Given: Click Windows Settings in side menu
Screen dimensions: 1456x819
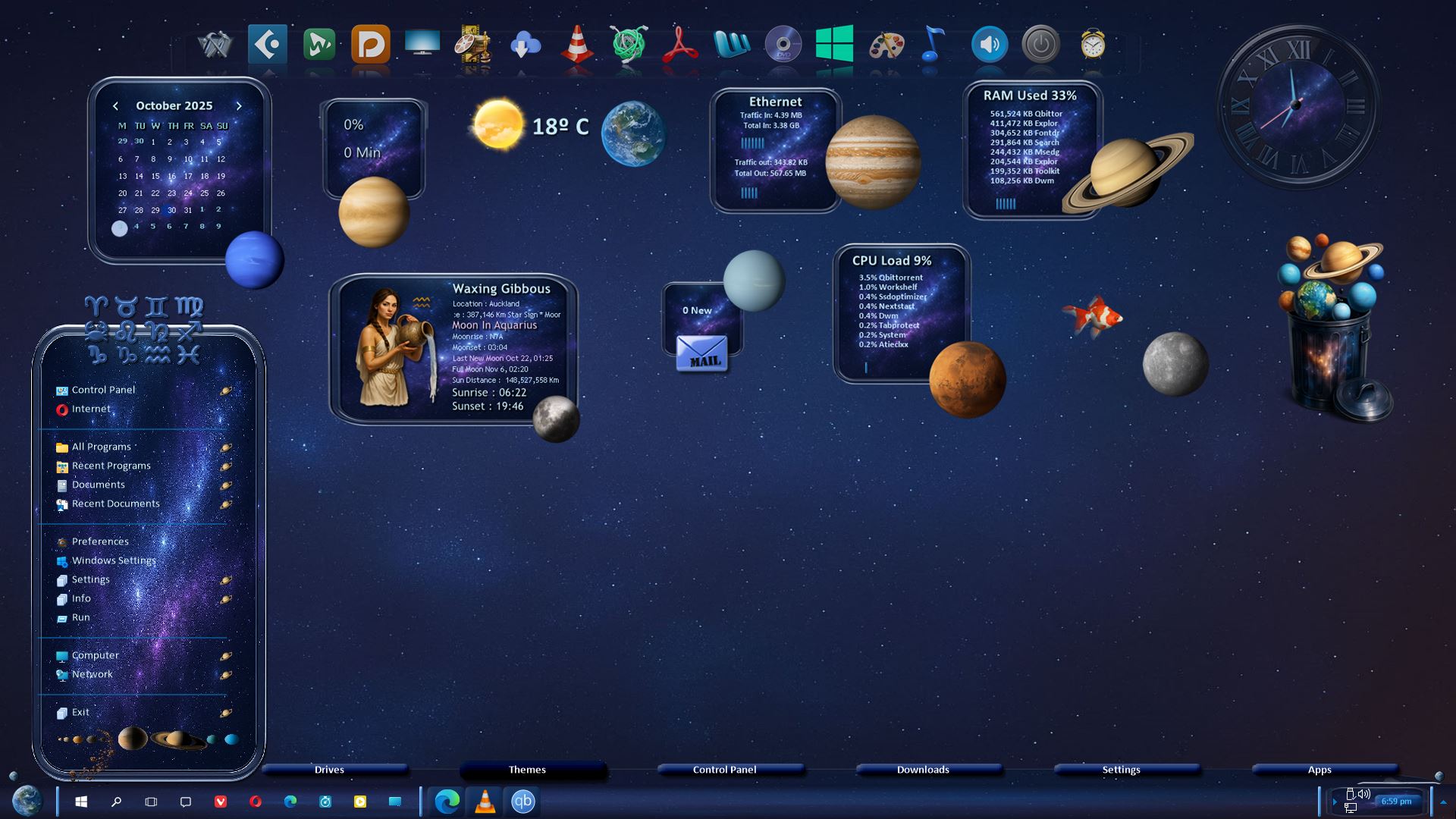Looking at the screenshot, I should 114,561.
